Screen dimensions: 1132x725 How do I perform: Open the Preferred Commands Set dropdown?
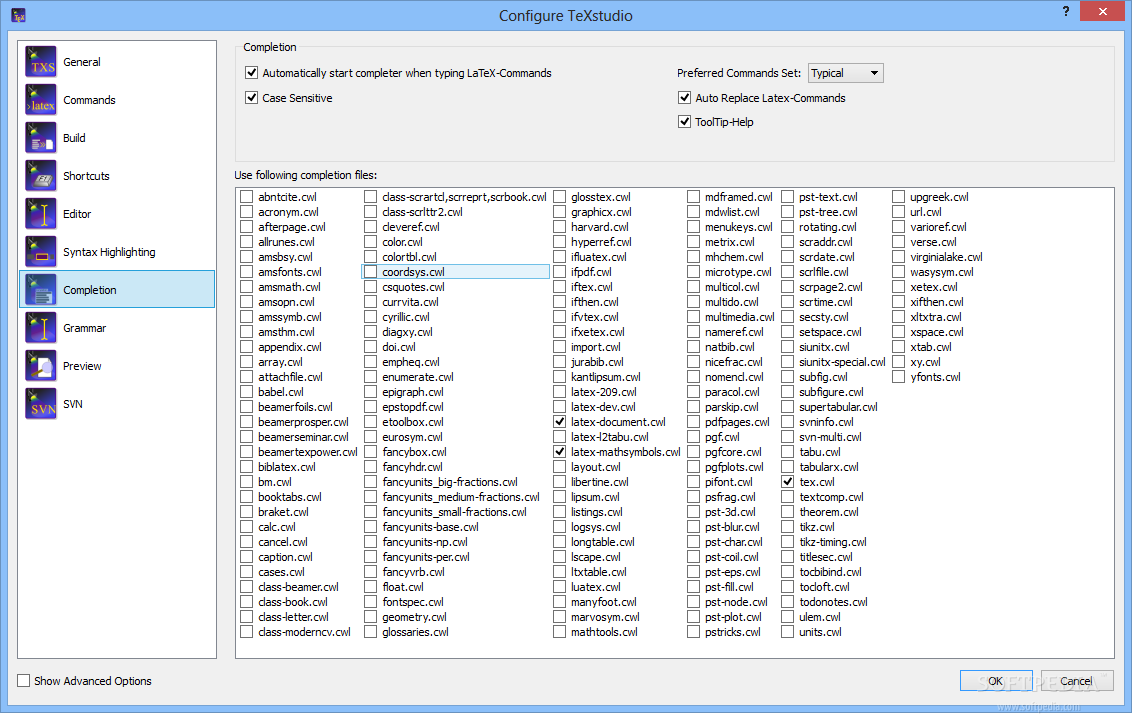(845, 73)
